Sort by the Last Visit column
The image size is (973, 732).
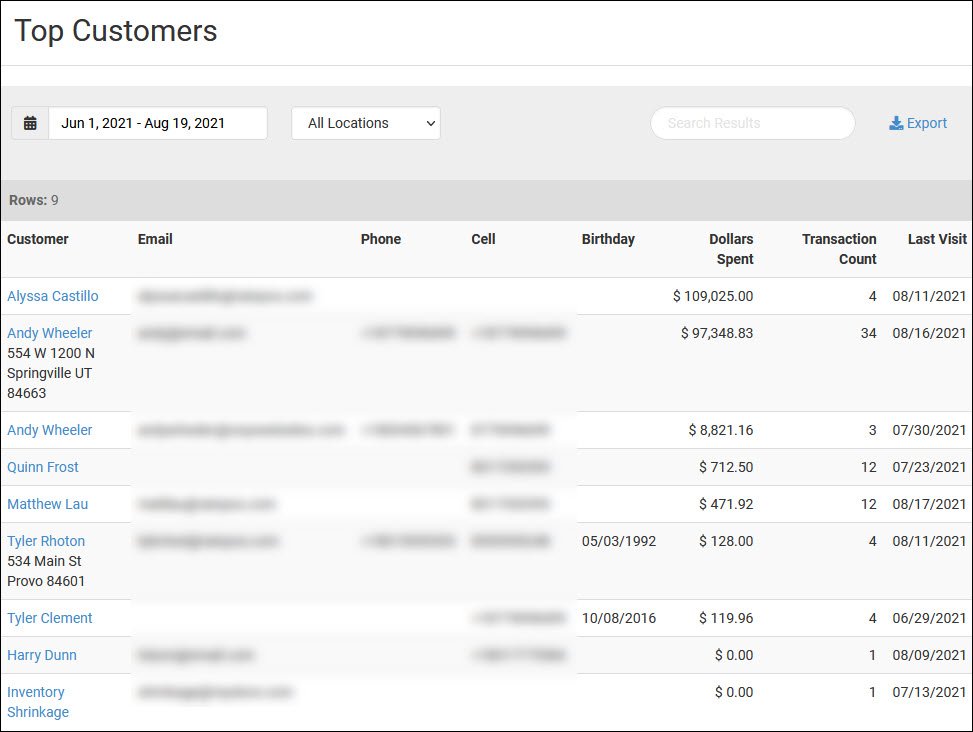937,239
